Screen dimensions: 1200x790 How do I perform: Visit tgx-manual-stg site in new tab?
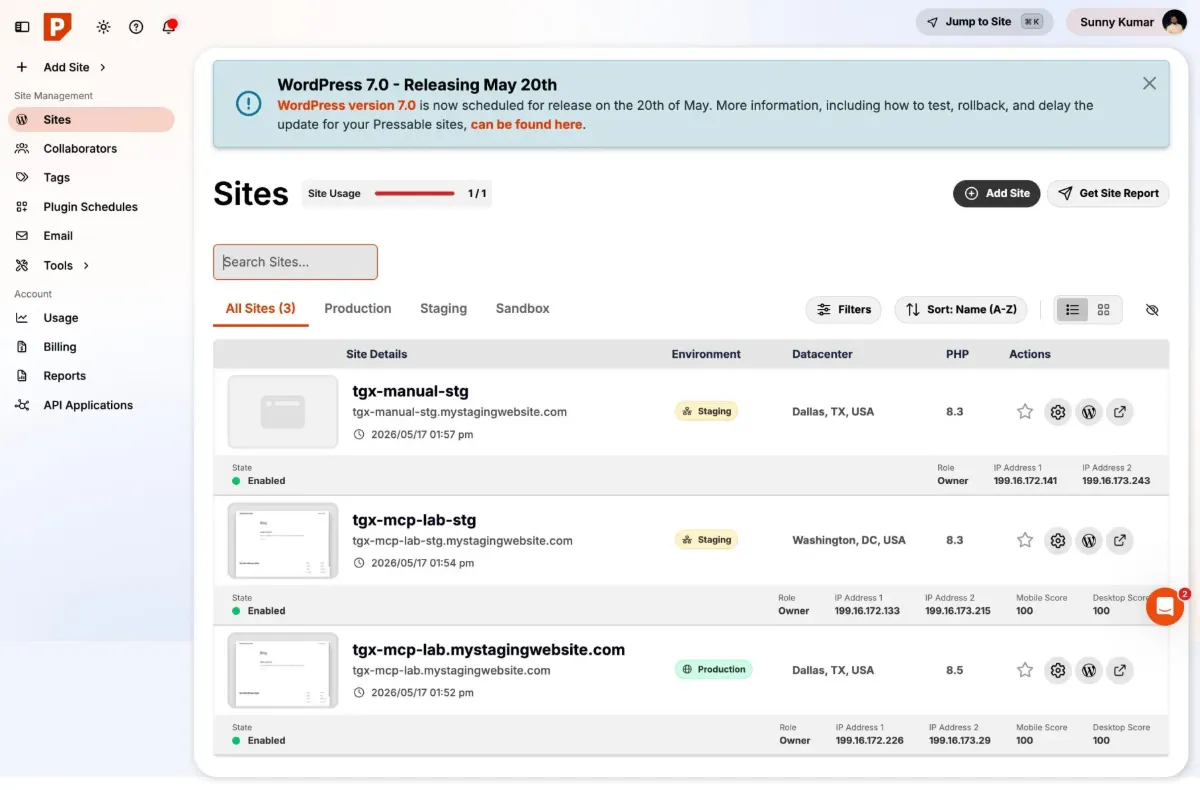click(1120, 411)
